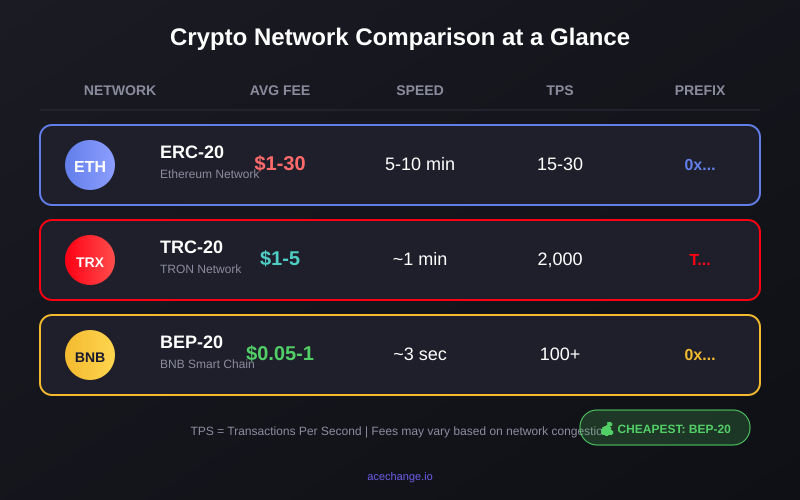This screenshot has width=800, height=500.
Task: Click the PREFIX column header
Action: pyautogui.click(x=700, y=90)
